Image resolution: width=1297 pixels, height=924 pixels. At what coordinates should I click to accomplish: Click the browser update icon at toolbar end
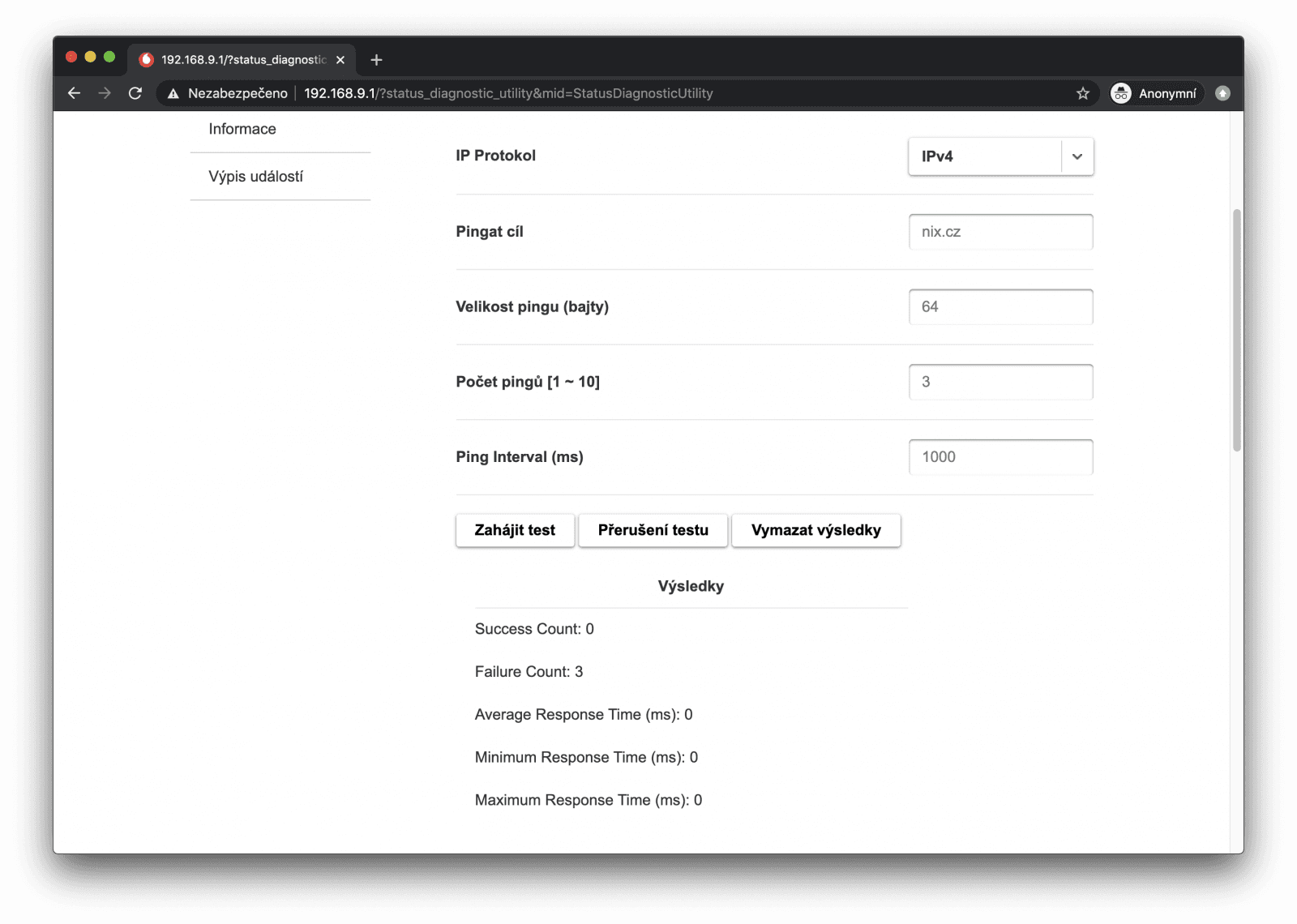[x=1222, y=93]
